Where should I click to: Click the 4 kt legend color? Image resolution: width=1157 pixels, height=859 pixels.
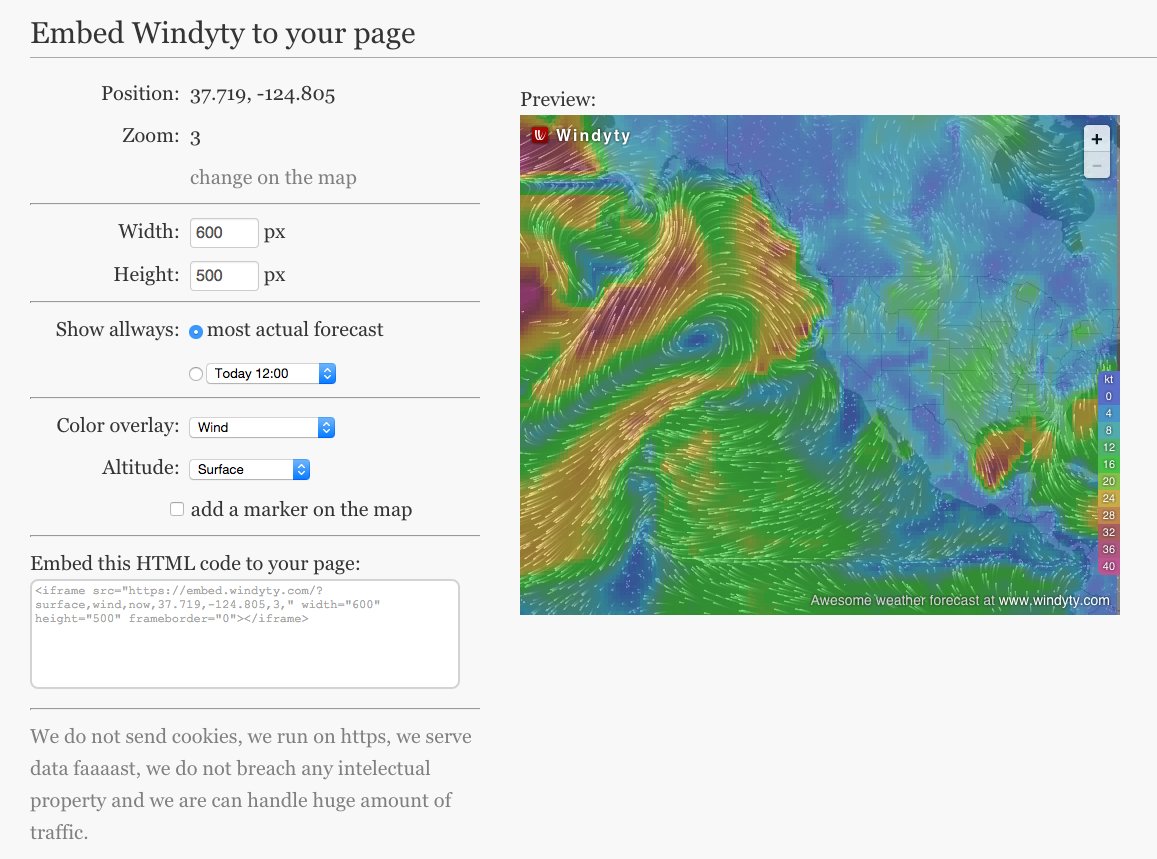pyautogui.click(x=1108, y=413)
